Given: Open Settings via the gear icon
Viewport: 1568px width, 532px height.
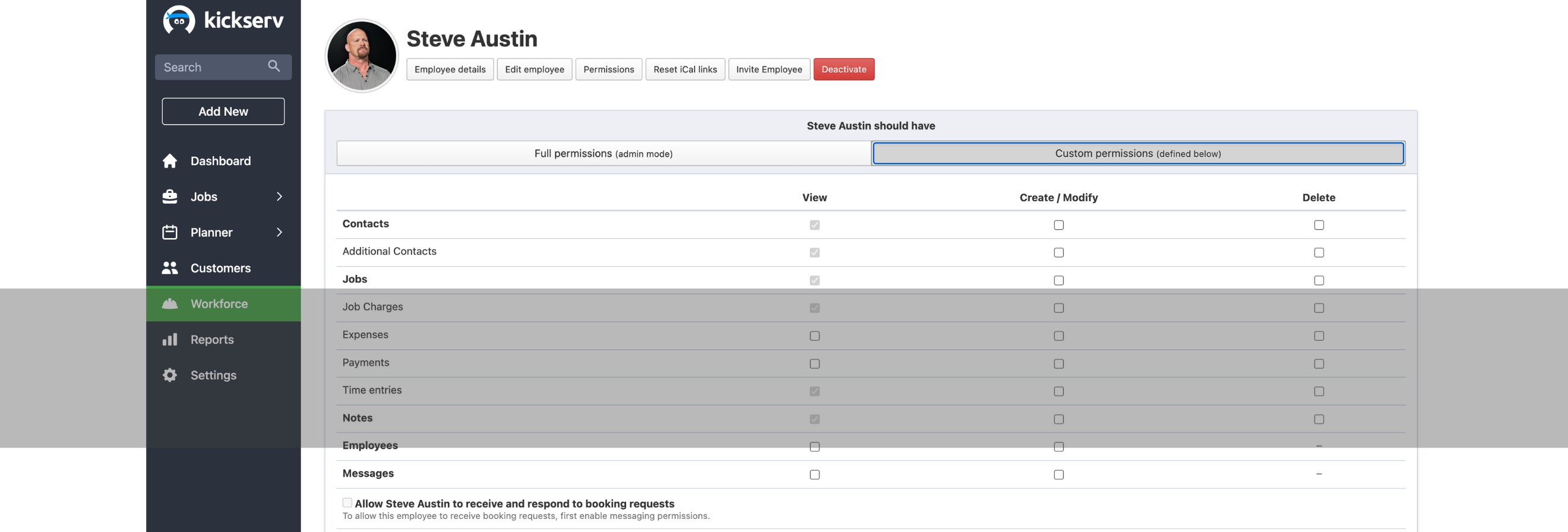Looking at the screenshot, I should coord(170,375).
